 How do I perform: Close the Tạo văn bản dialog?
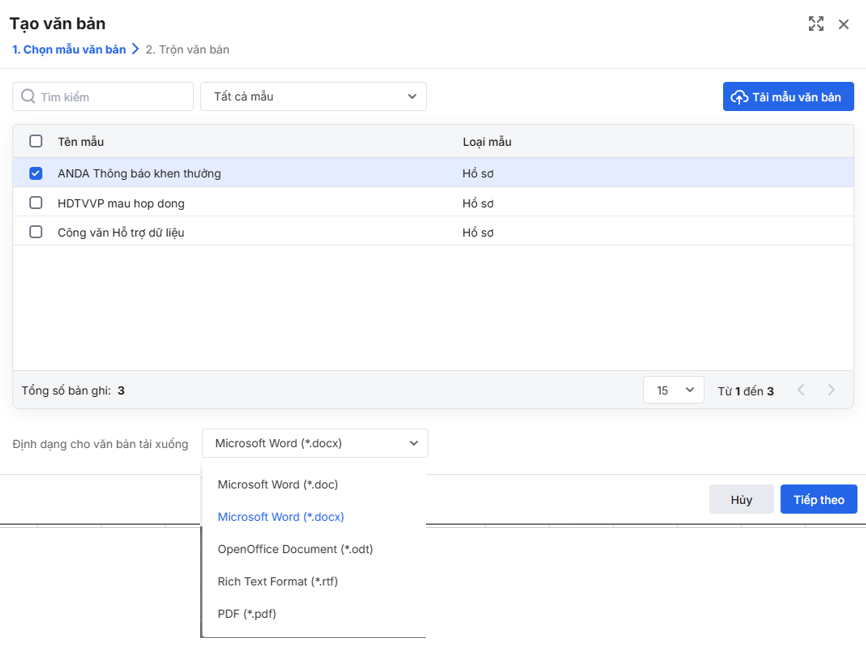coord(844,24)
